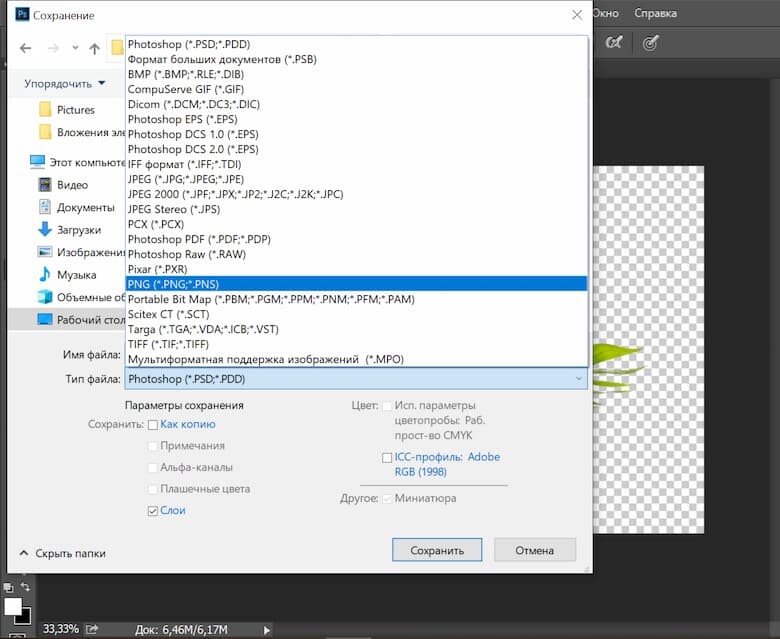Click the white foreground color swatch
This screenshot has height=639, width=780.
coord(13,607)
